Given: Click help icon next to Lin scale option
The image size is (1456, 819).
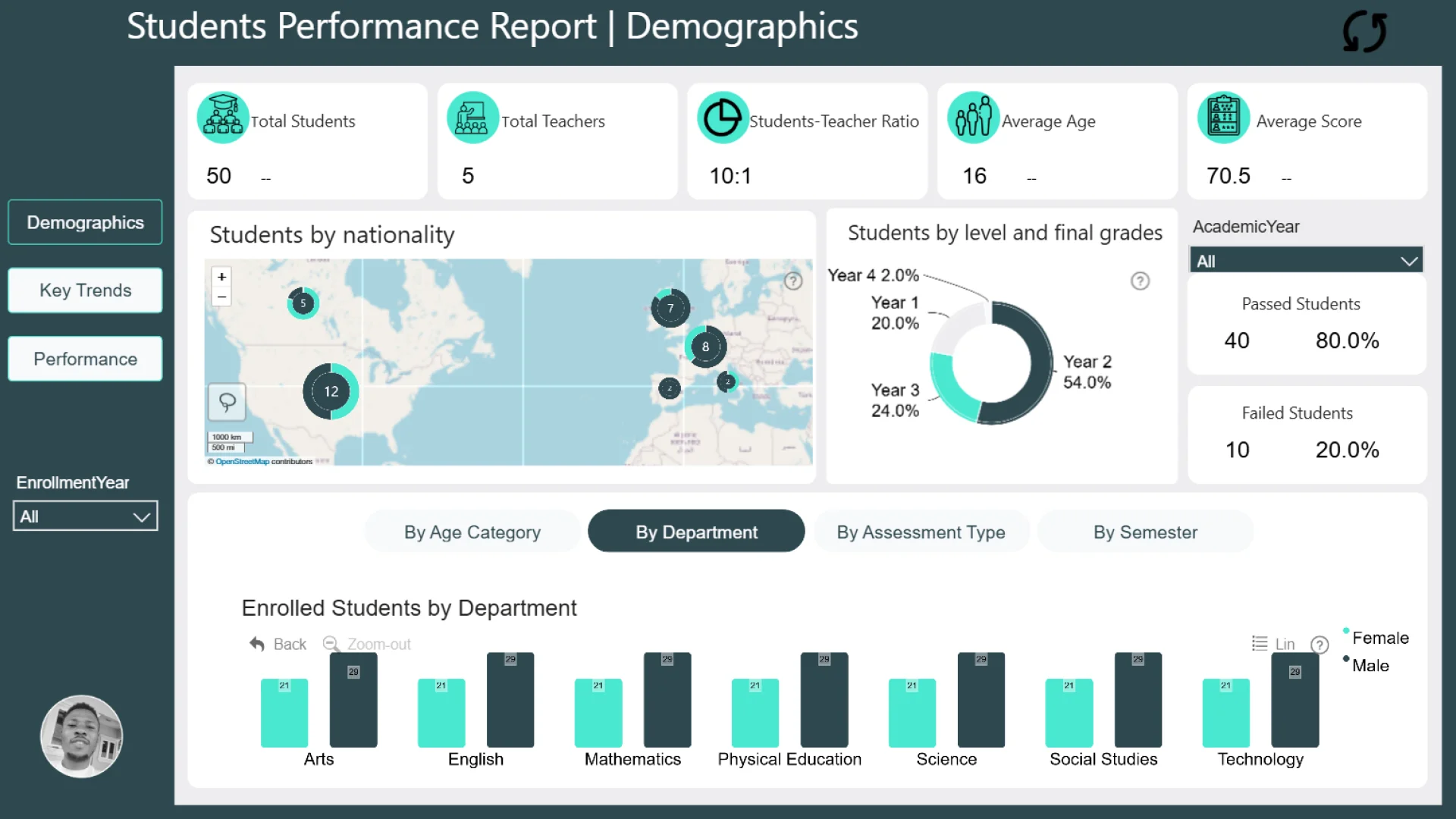Looking at the screenshot, I should click(x=1319, y=645).
